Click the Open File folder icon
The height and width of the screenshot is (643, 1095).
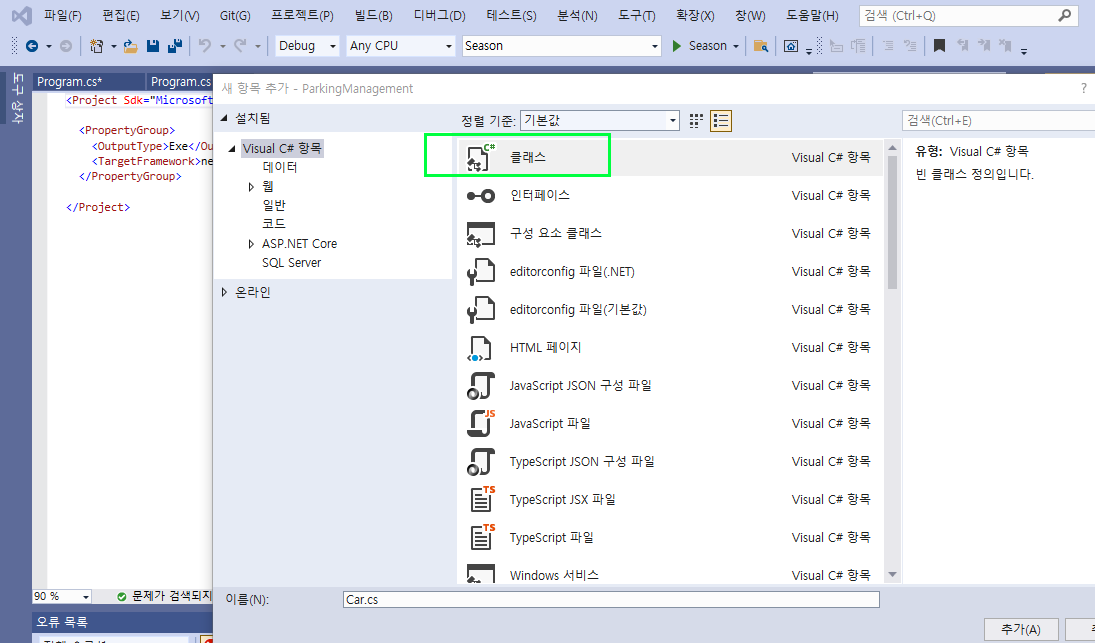[x=130, y=46]
